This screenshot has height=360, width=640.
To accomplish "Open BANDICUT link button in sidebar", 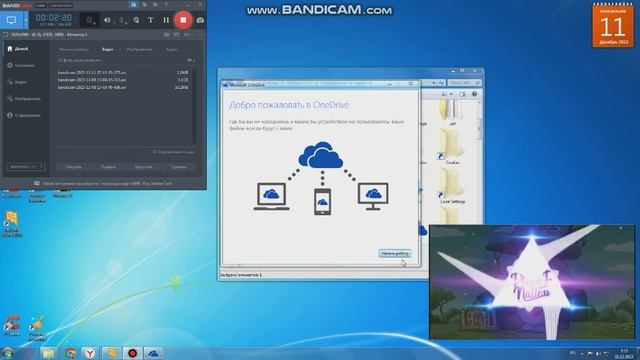I will point(26,167).
